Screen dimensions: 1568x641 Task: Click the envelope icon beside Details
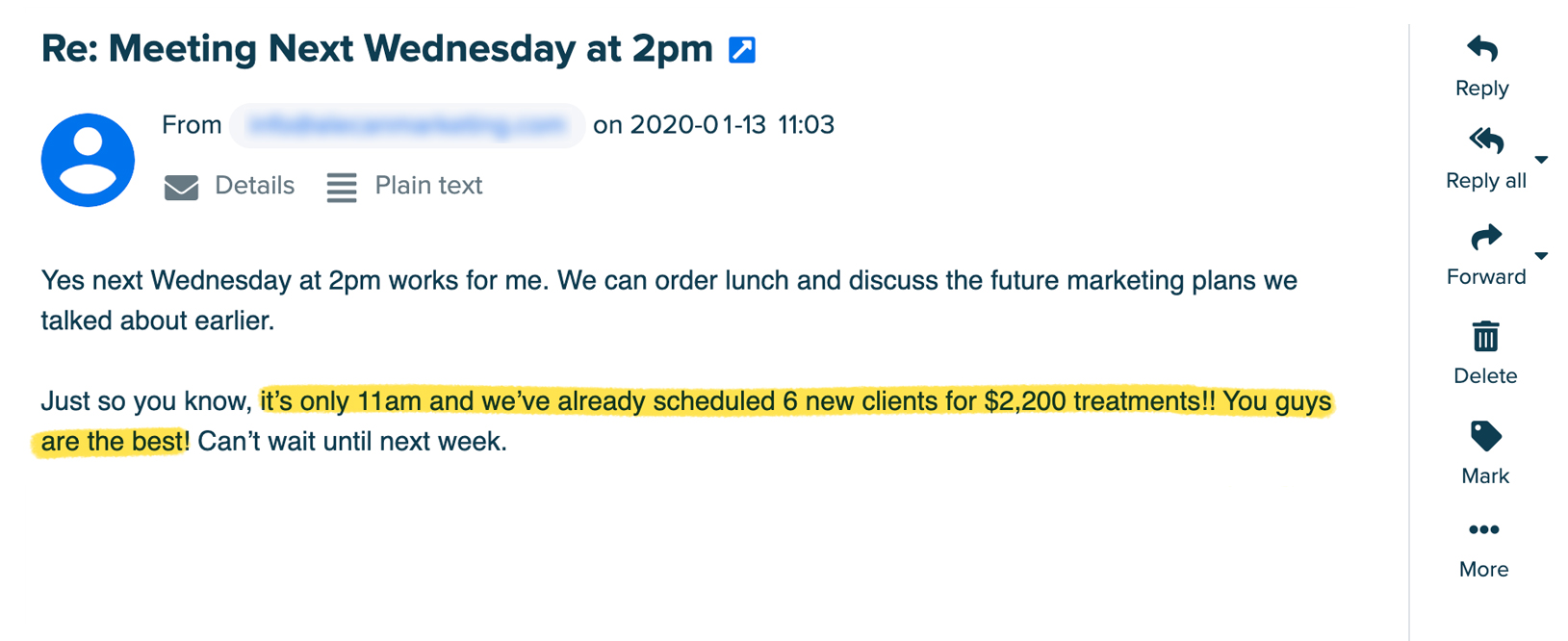(181, 187)
